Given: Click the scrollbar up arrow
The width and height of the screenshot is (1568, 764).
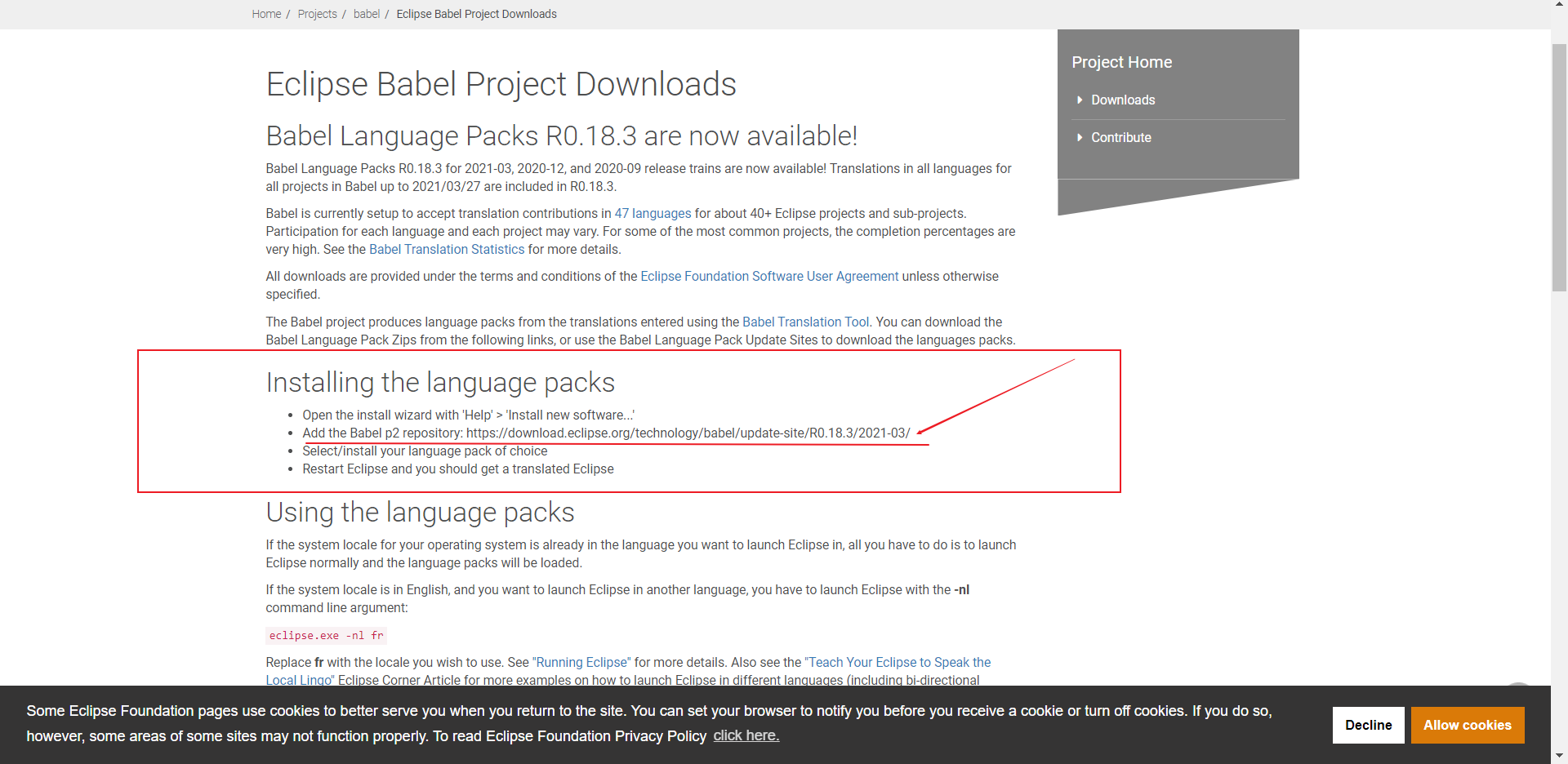Looking at the screenshot, I should pyautogui.click(x=1559, y=5).
